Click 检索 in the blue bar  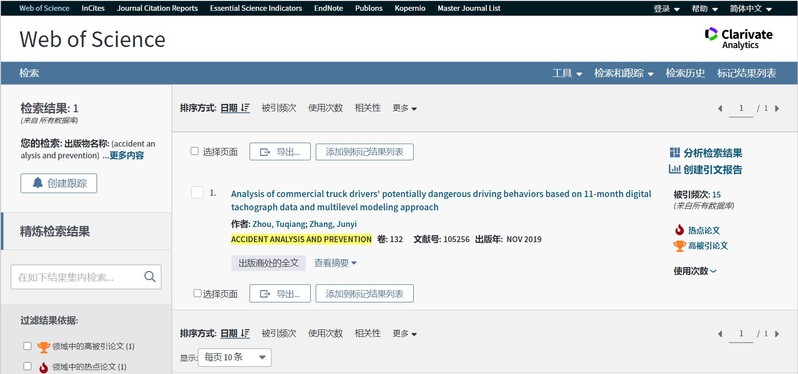coord(29,73)
